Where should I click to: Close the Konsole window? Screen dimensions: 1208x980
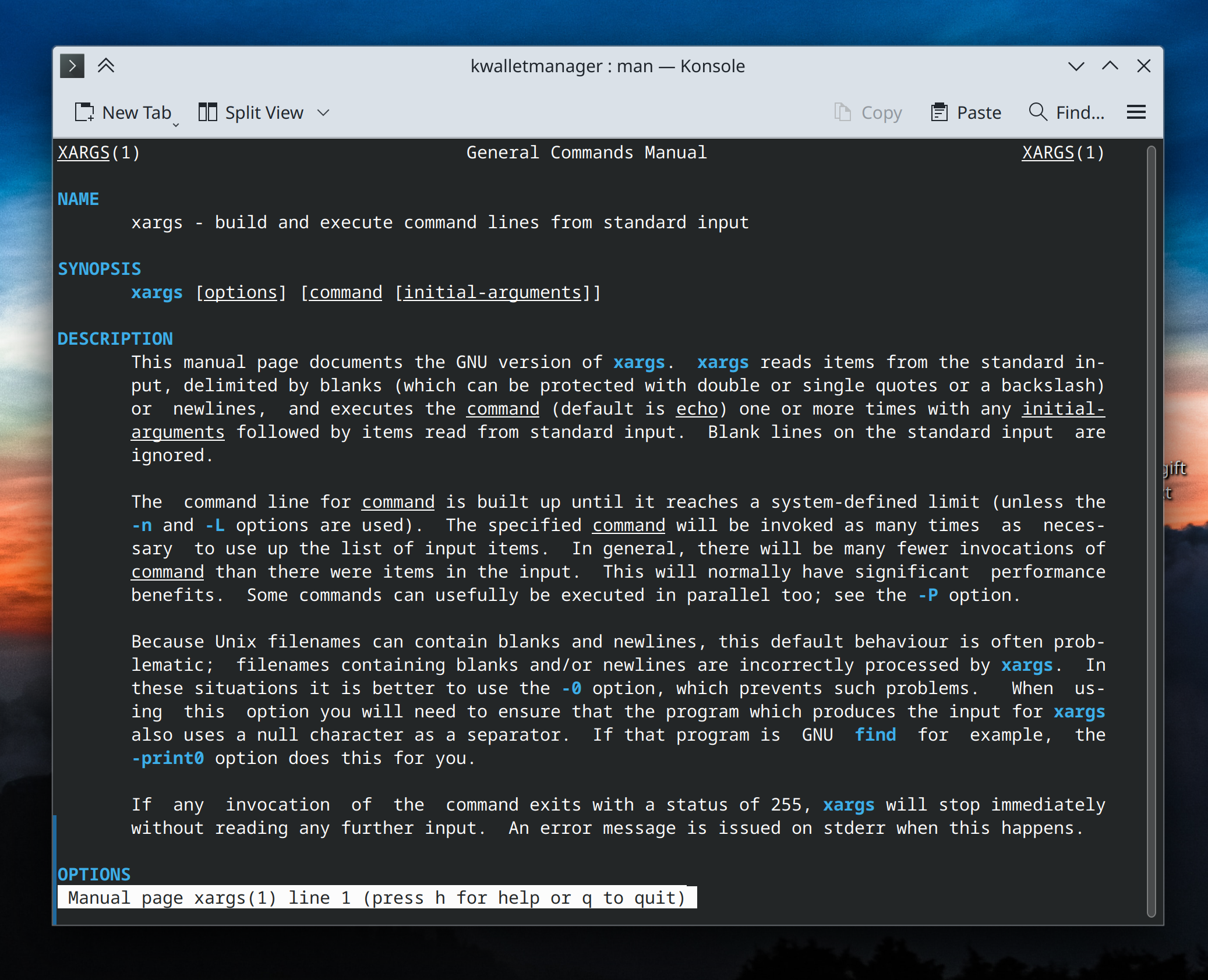tap(1143, 66)
